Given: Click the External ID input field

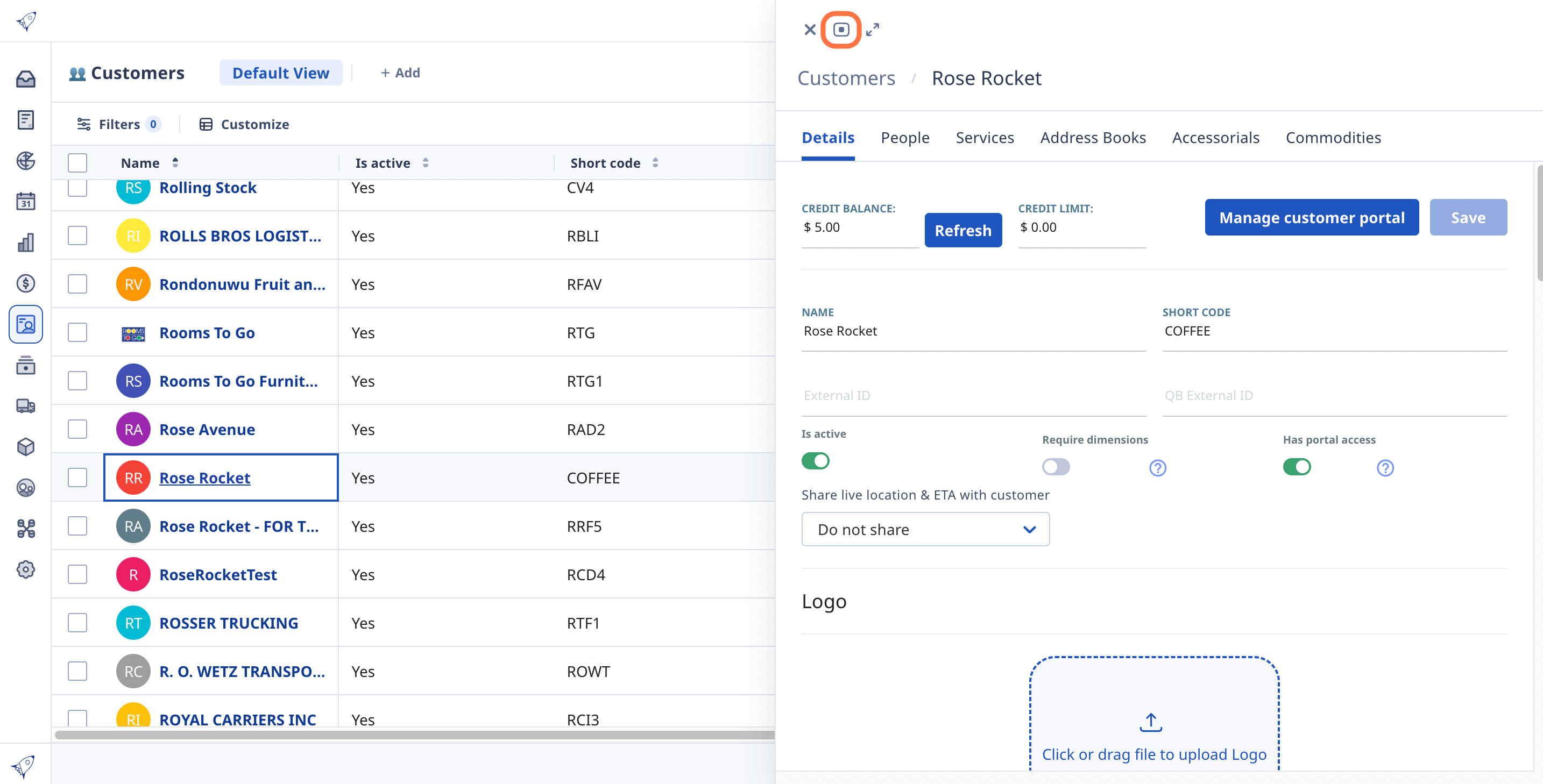Looking at the screenshot, I should coord(973,396).
